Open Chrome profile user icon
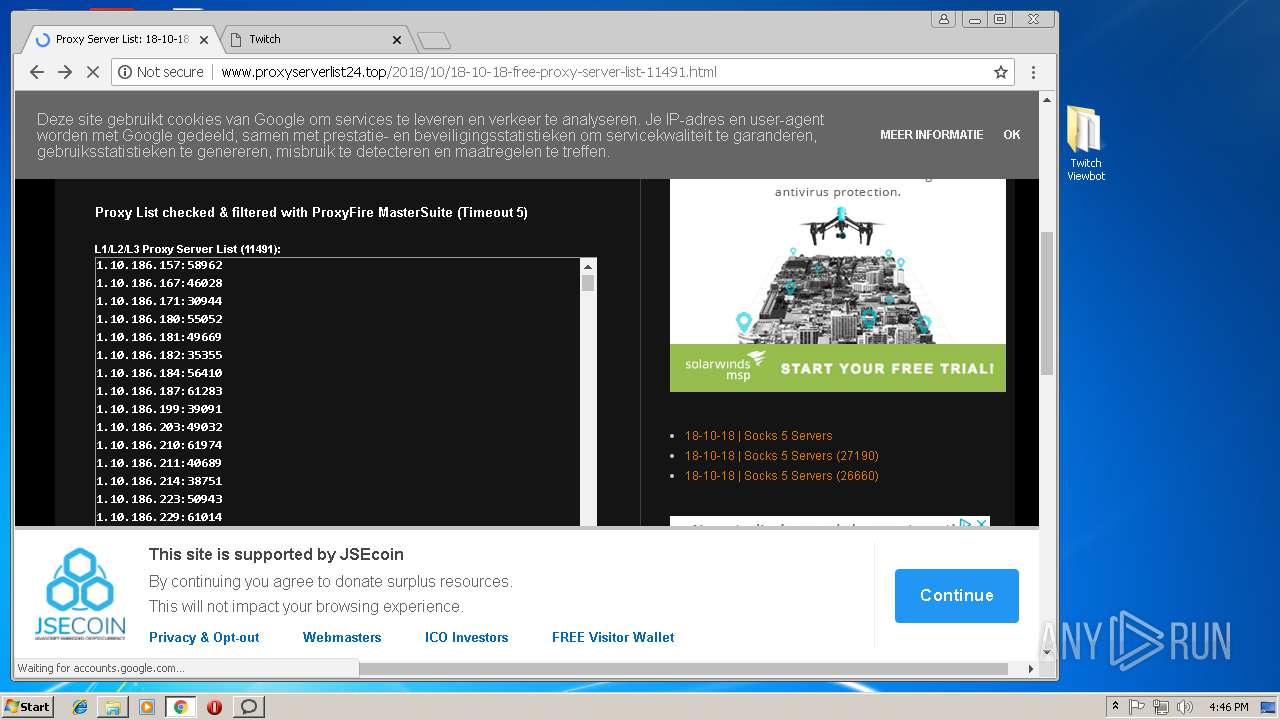The height and width of the screenshot is (720, 1280). coord(943,19)
